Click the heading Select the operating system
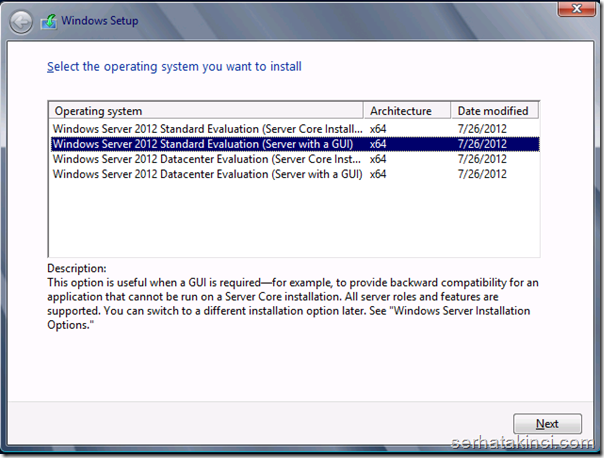Image resolution: width=604 pixels, height=458 pixels. coord(174,67)
